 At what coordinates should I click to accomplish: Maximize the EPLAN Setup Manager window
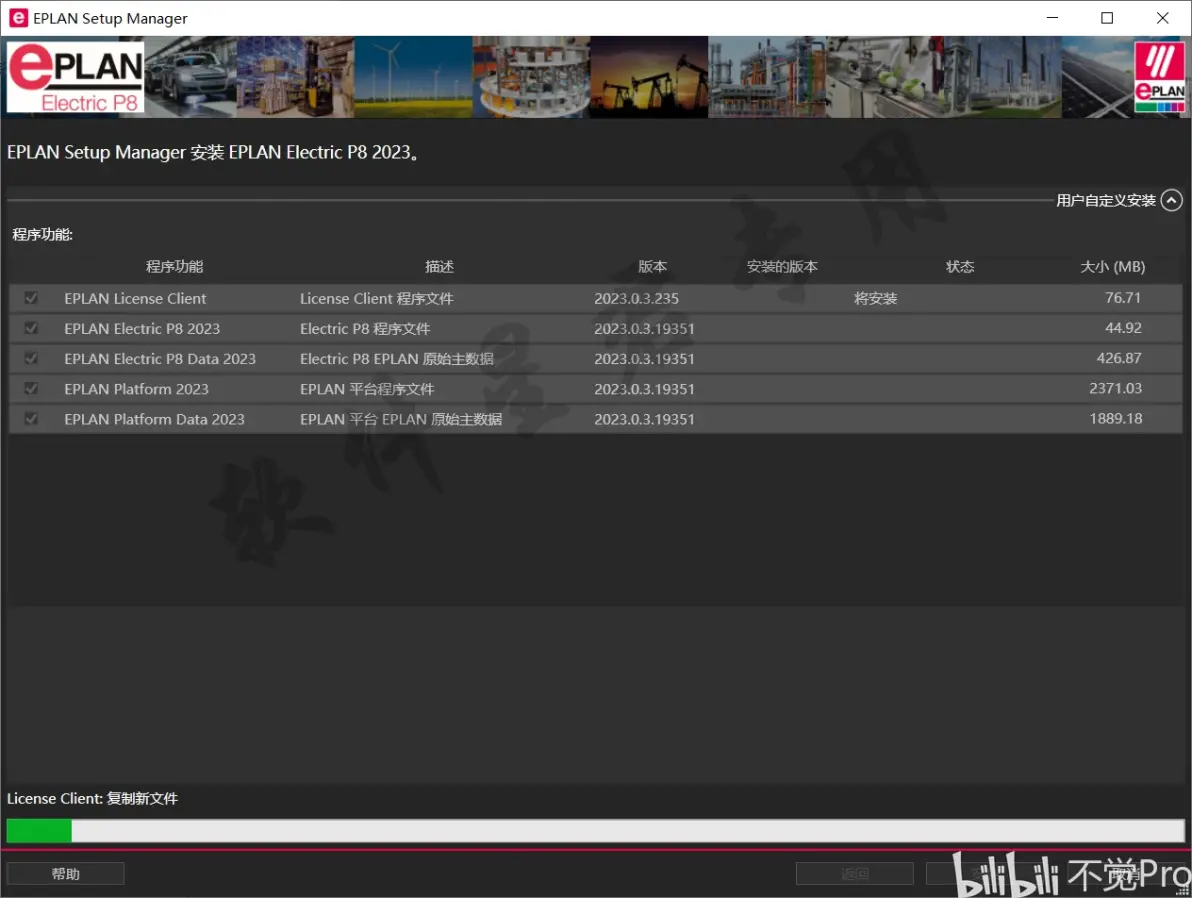(1107, 17)
